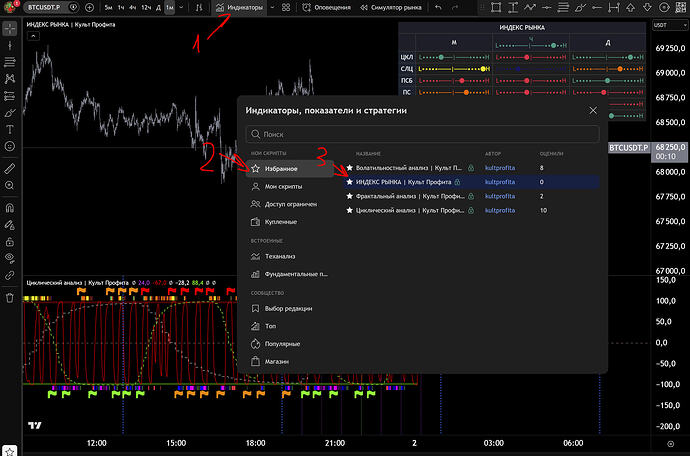Open the Теханализ built-in category
The image size is (690, 456).
[290, 256]
